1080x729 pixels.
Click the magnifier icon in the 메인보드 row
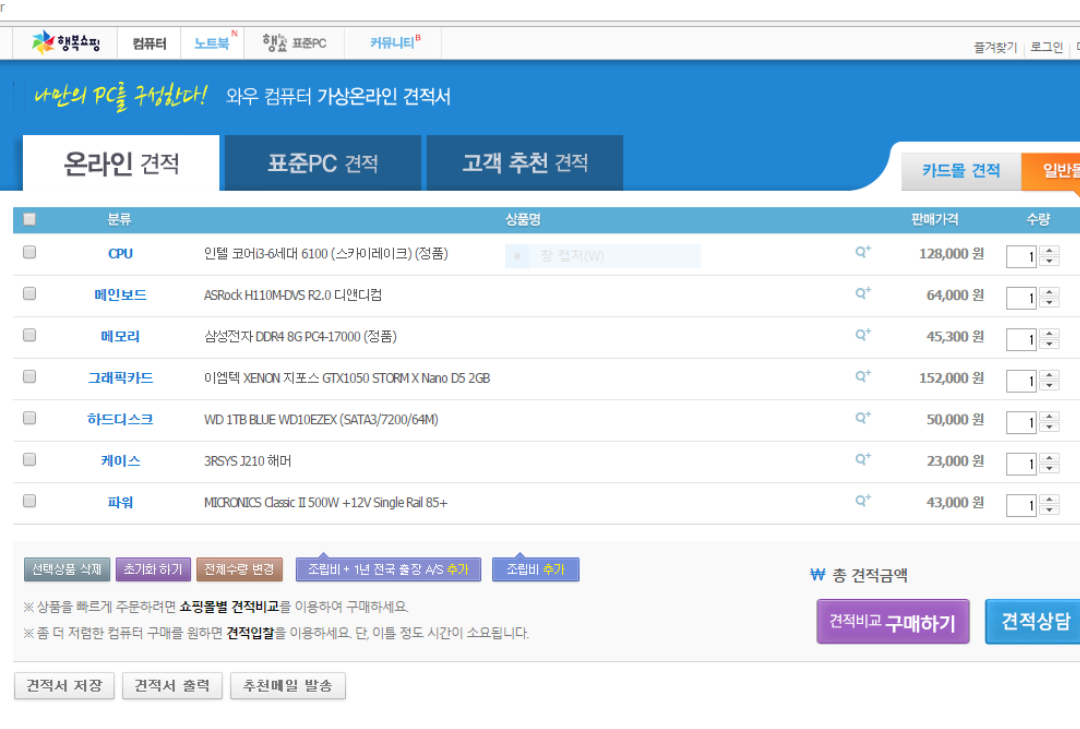pyautogui.click(x=862, y=294)
